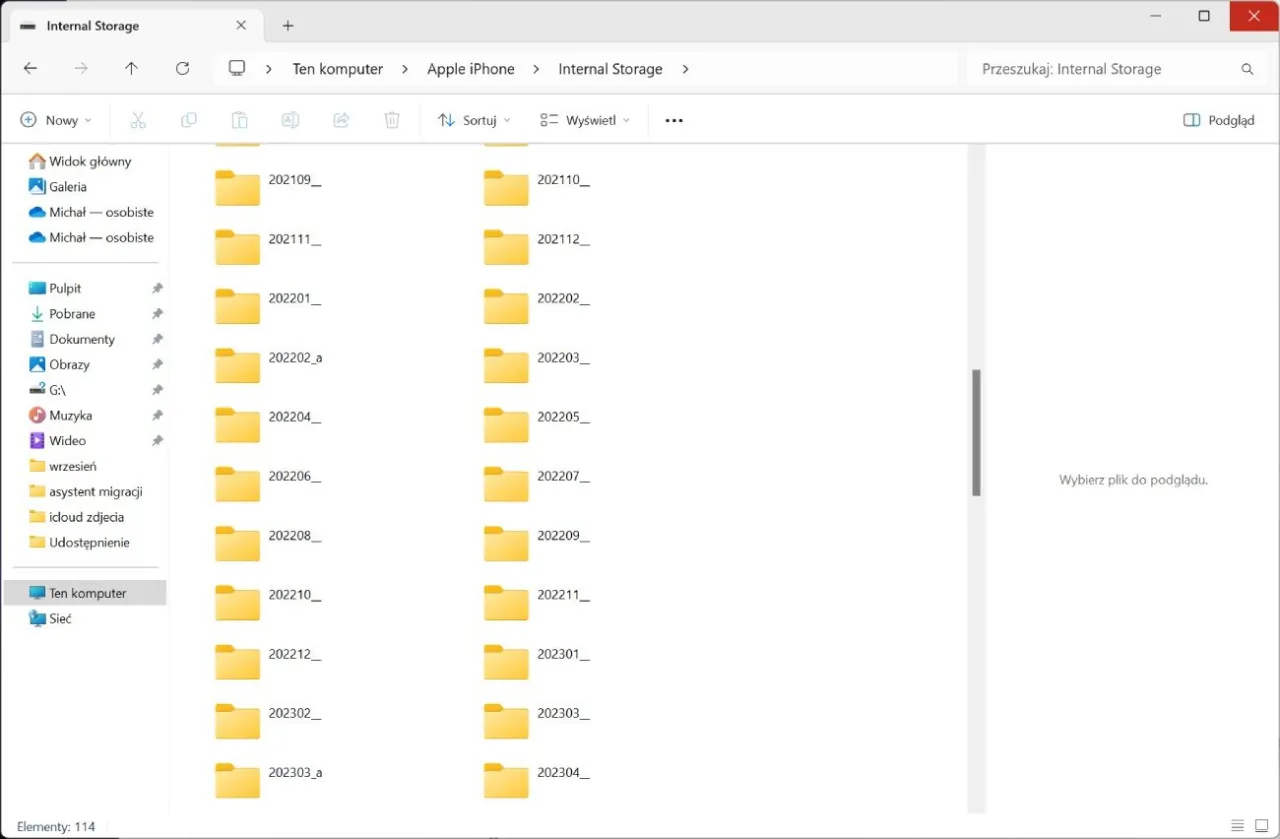This screenshot has height=839, width=1280.
Task: Cut selection with the scissors icon
Action: (138, 120)
